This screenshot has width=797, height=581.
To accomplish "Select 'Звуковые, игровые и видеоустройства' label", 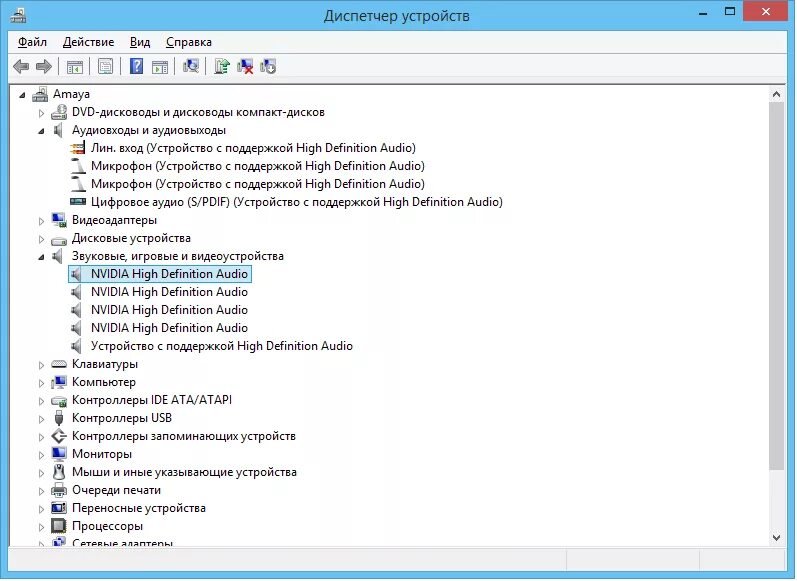I will click(x=177, y=256).
